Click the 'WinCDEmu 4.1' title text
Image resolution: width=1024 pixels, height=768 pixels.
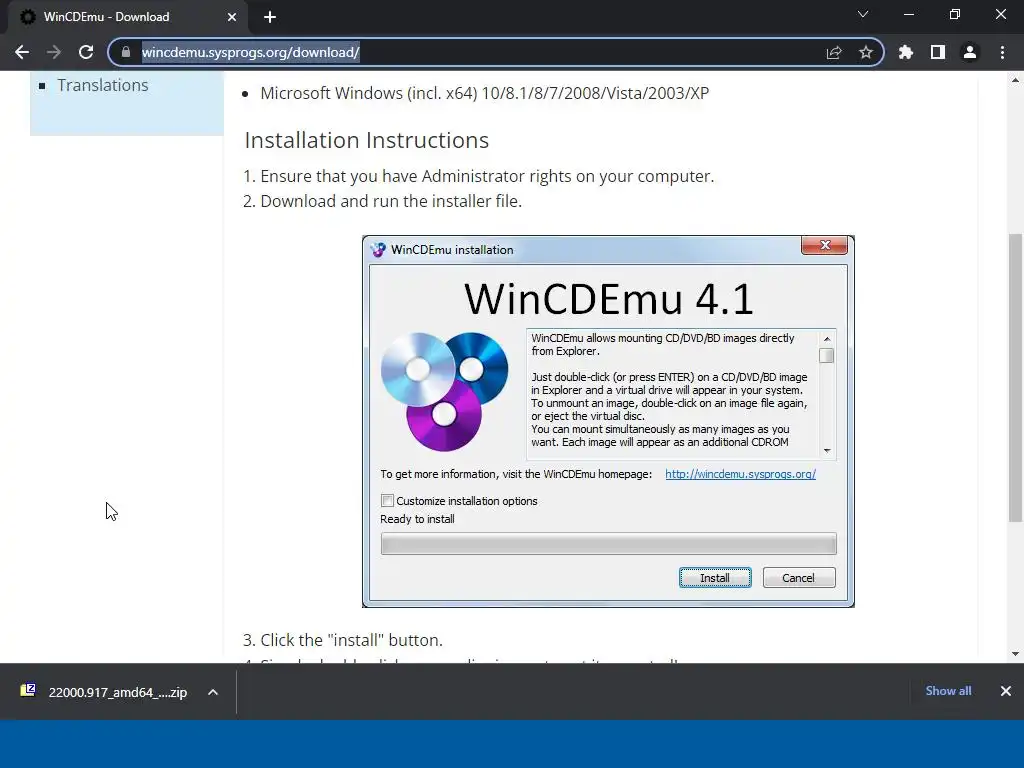(x=609, y=299)
